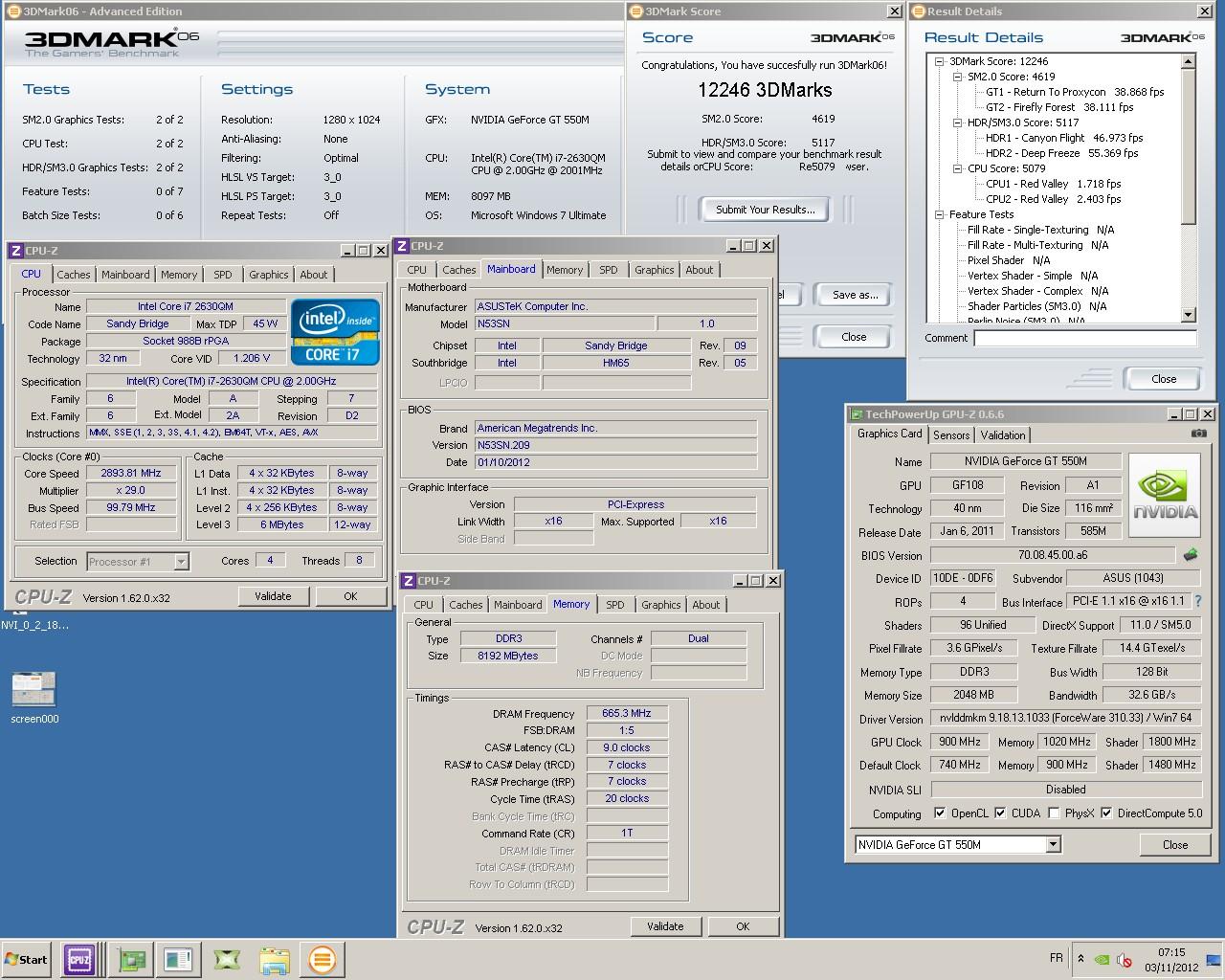Click Intel Core i7 logo in CPU-Z
The height and width of the screenshot is (980, 1225).
pos(335,332)
